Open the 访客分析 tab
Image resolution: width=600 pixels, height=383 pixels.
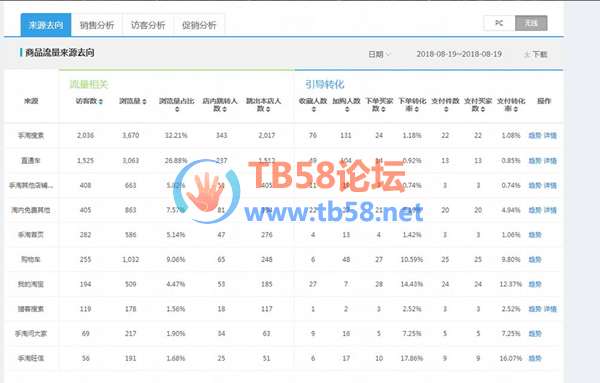(148, 25)
